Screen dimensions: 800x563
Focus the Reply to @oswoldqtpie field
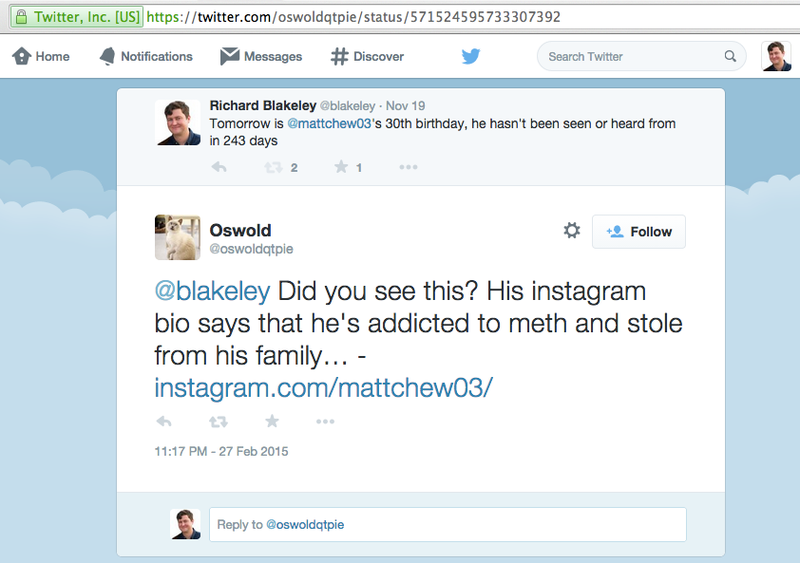[x=447, y=524]
